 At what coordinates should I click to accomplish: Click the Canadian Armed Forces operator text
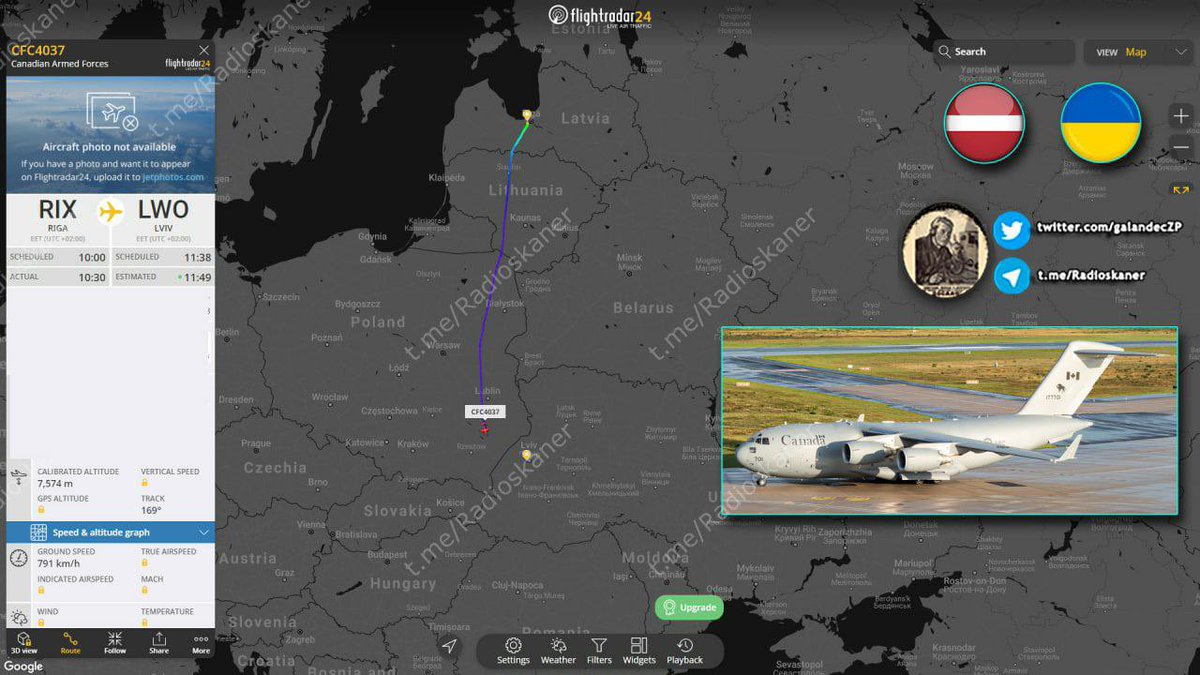60,64
